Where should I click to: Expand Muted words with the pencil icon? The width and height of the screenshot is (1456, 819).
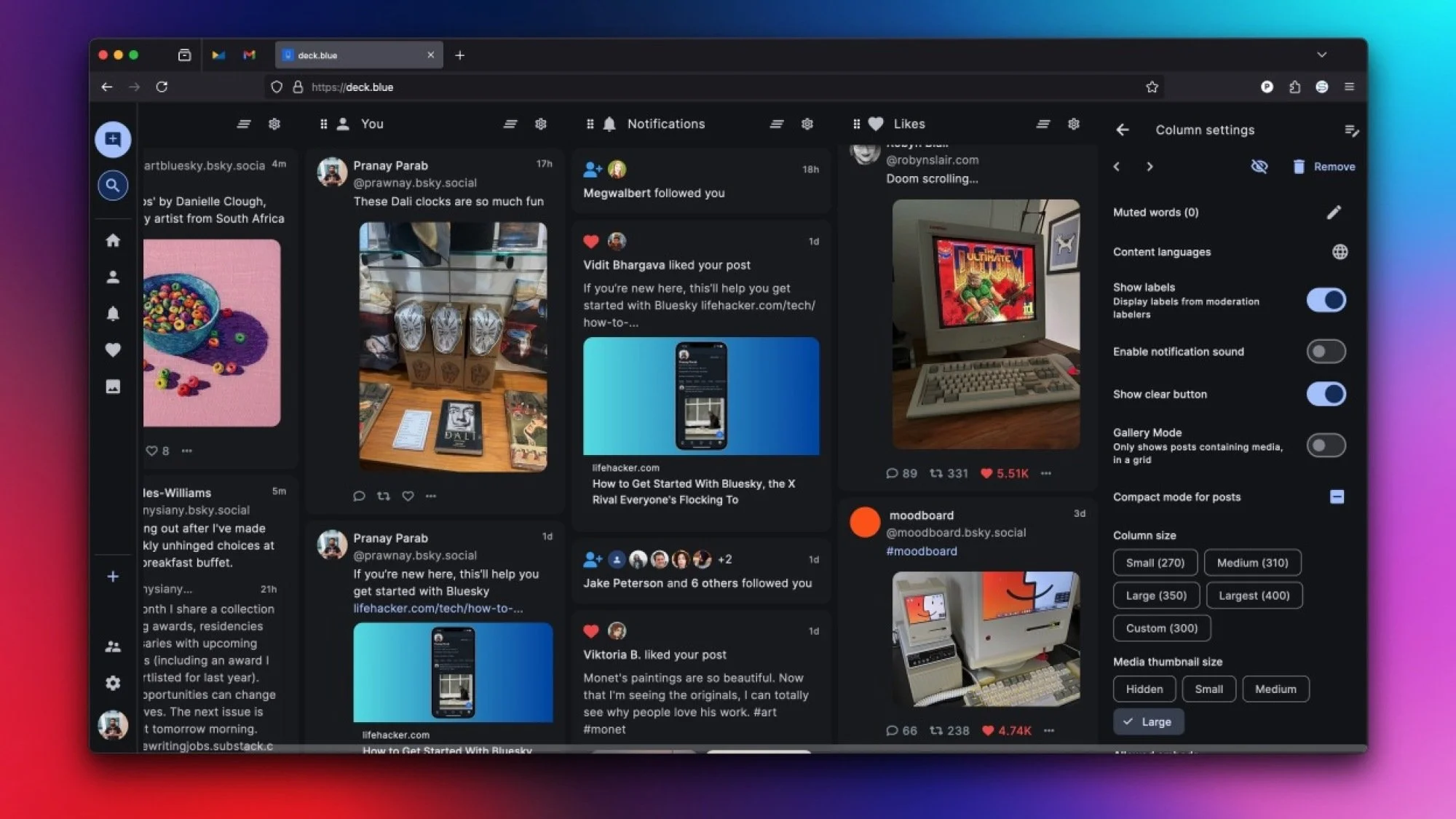tap(1335, 212)
